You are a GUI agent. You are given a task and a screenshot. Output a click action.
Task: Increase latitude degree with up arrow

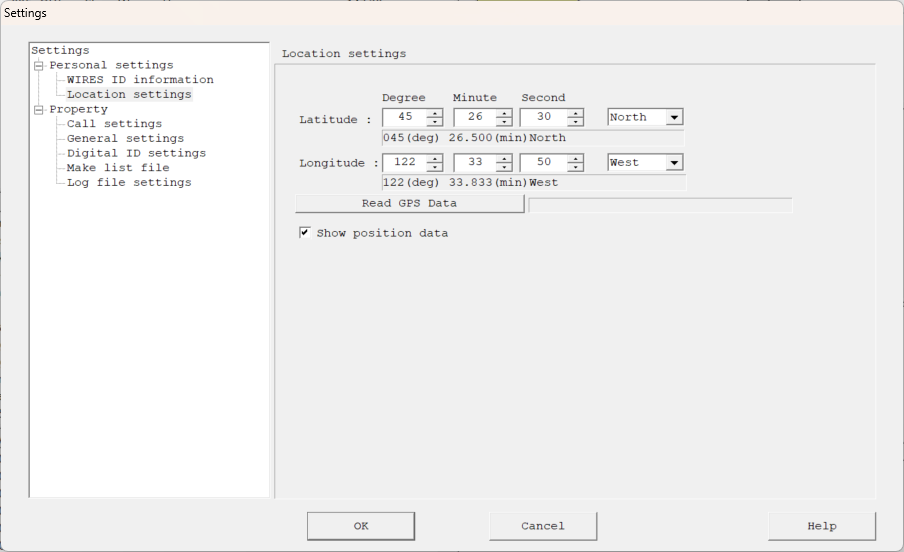(x=435, y=113)
